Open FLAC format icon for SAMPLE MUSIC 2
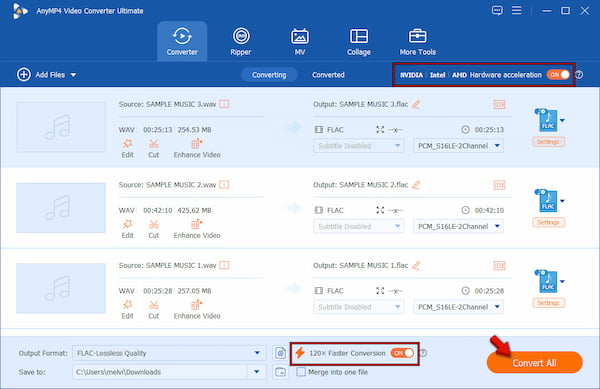This screenshot has height=389, width=600. 547,201
